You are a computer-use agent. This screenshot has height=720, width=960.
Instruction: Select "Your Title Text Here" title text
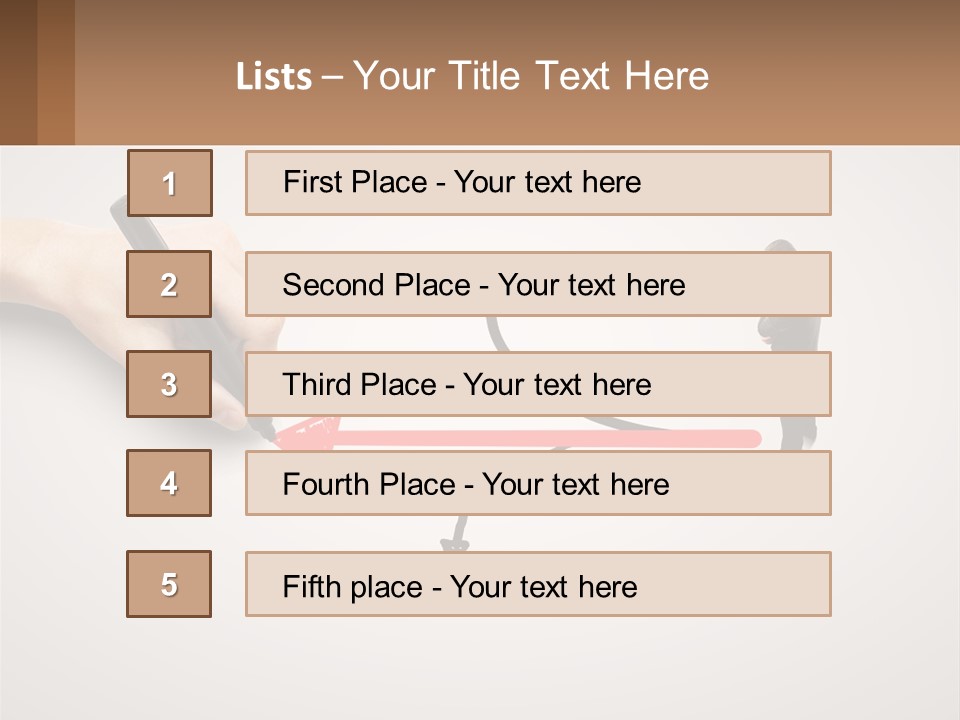531,76
